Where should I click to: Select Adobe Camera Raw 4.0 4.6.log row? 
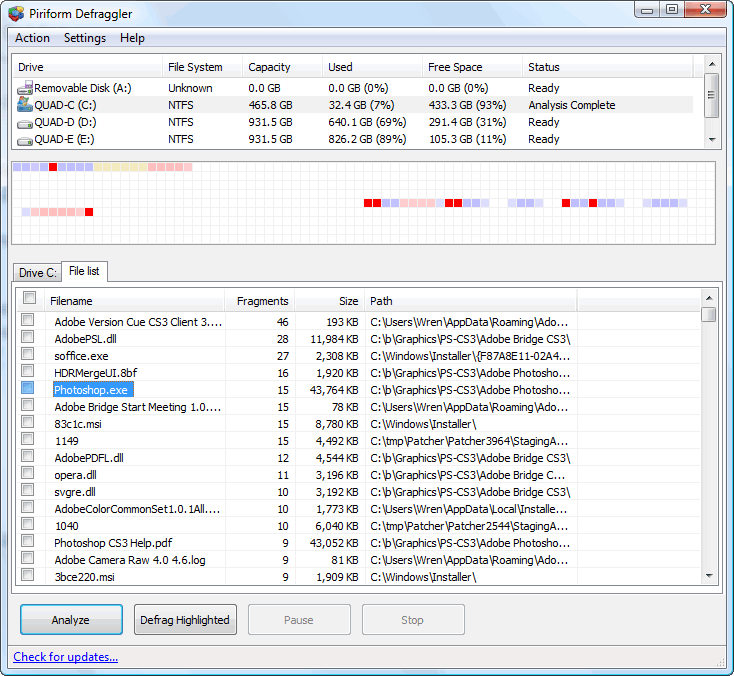pos(359,560)
